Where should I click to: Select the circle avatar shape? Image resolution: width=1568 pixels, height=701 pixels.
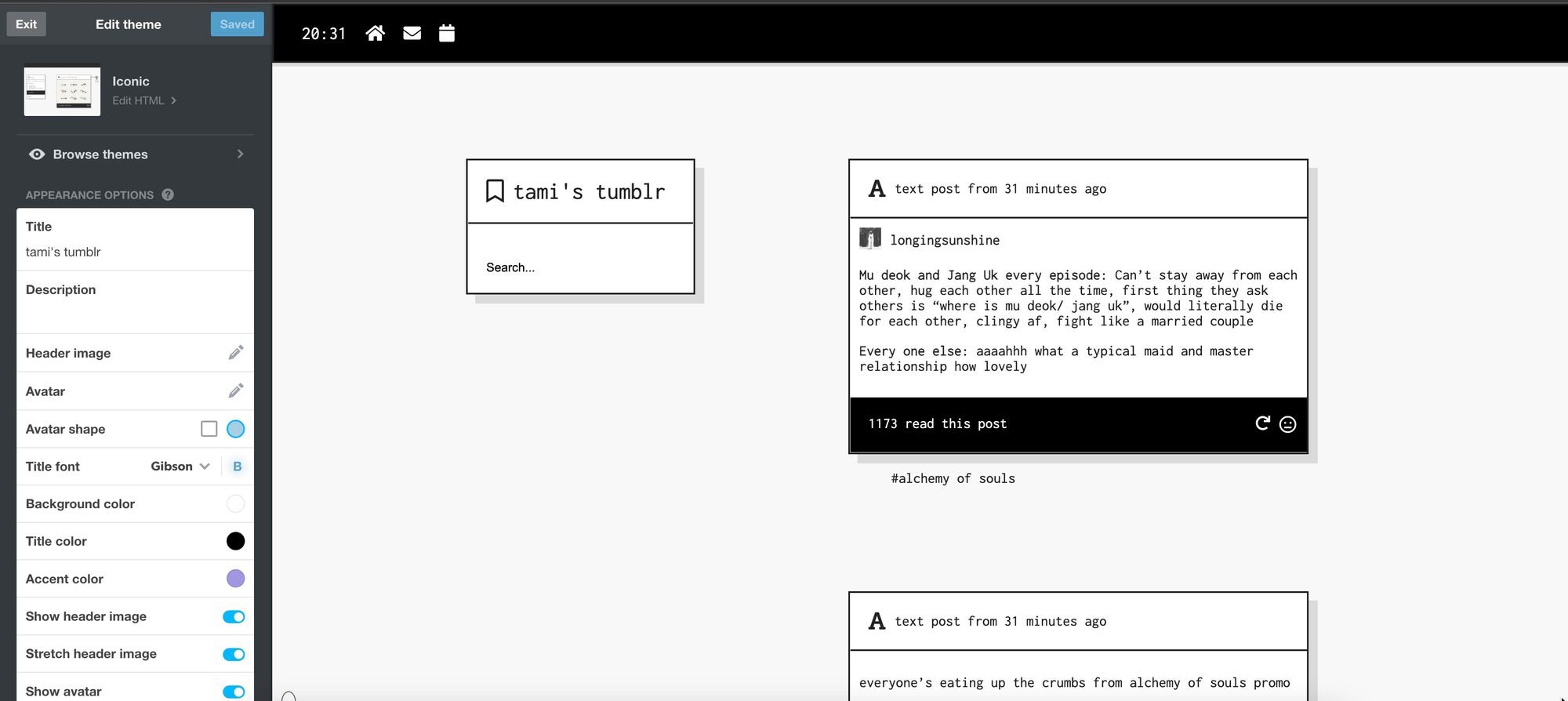(x=235, y=429)
